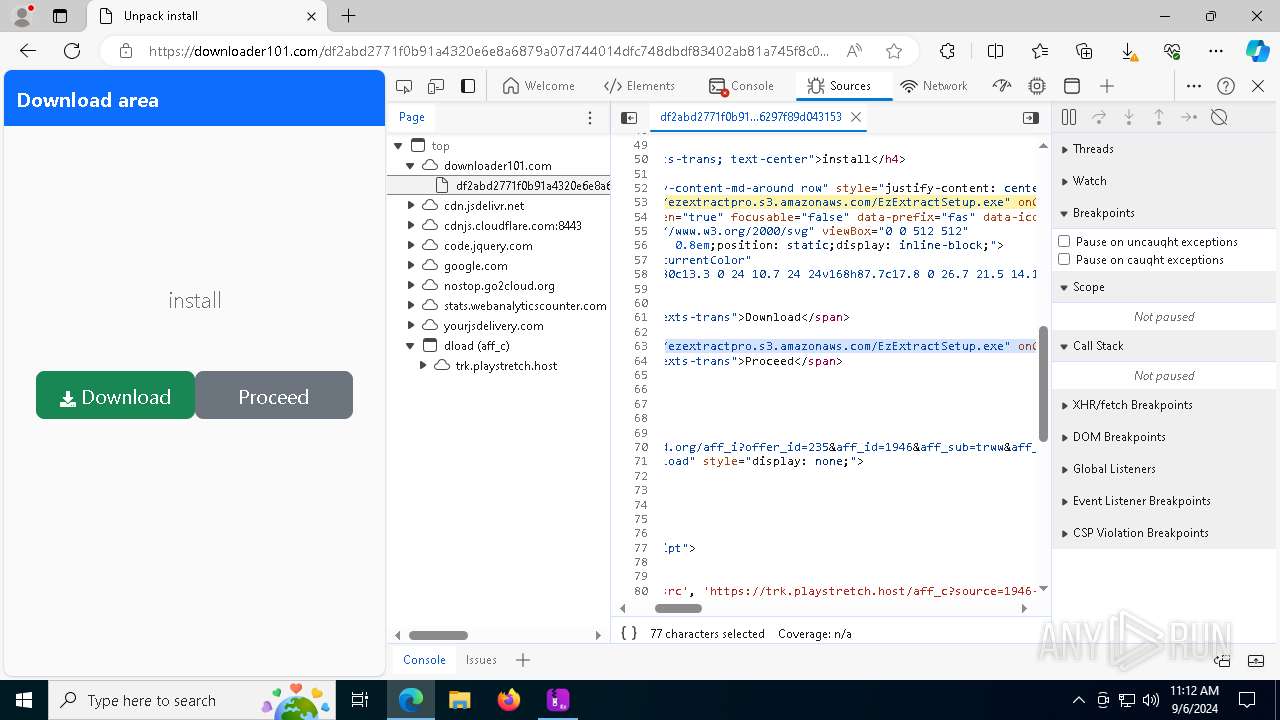1280x720 pixels.
Task: Launch Firefox from the taskbar
Action: pyautogui.click(x=509, y=700)
